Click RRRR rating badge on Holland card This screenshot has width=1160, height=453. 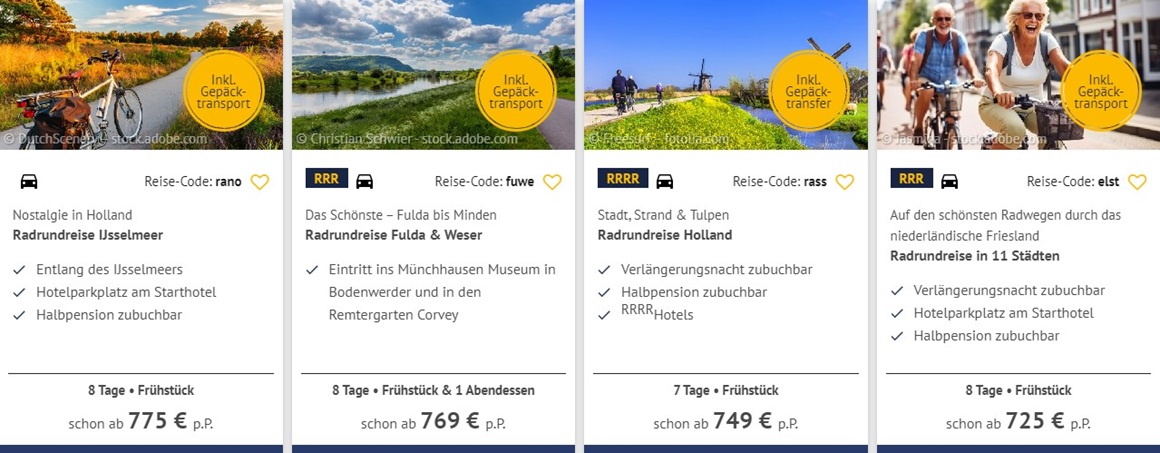(623, 179)
